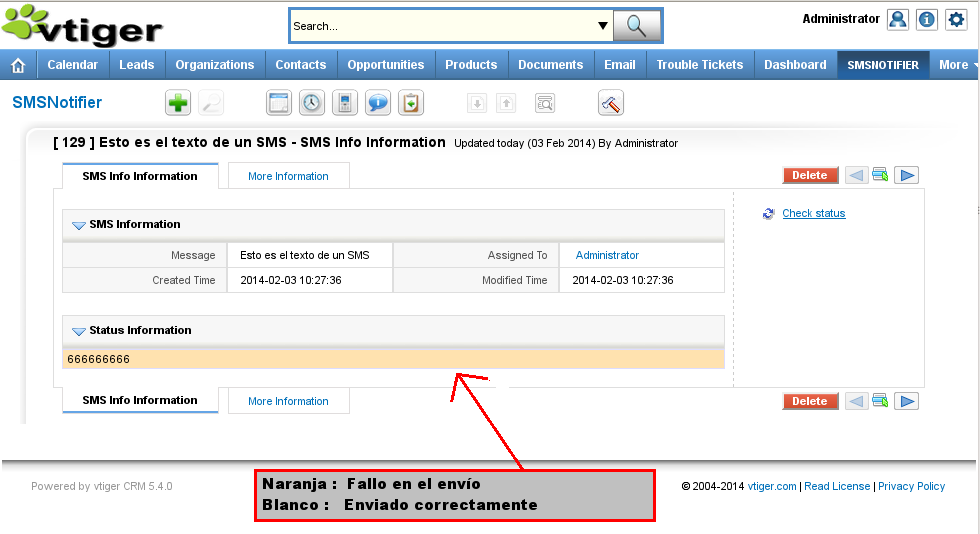The image size is (980, 534).
Task: Switch to the top More Information tab
Action: point(288,176)
